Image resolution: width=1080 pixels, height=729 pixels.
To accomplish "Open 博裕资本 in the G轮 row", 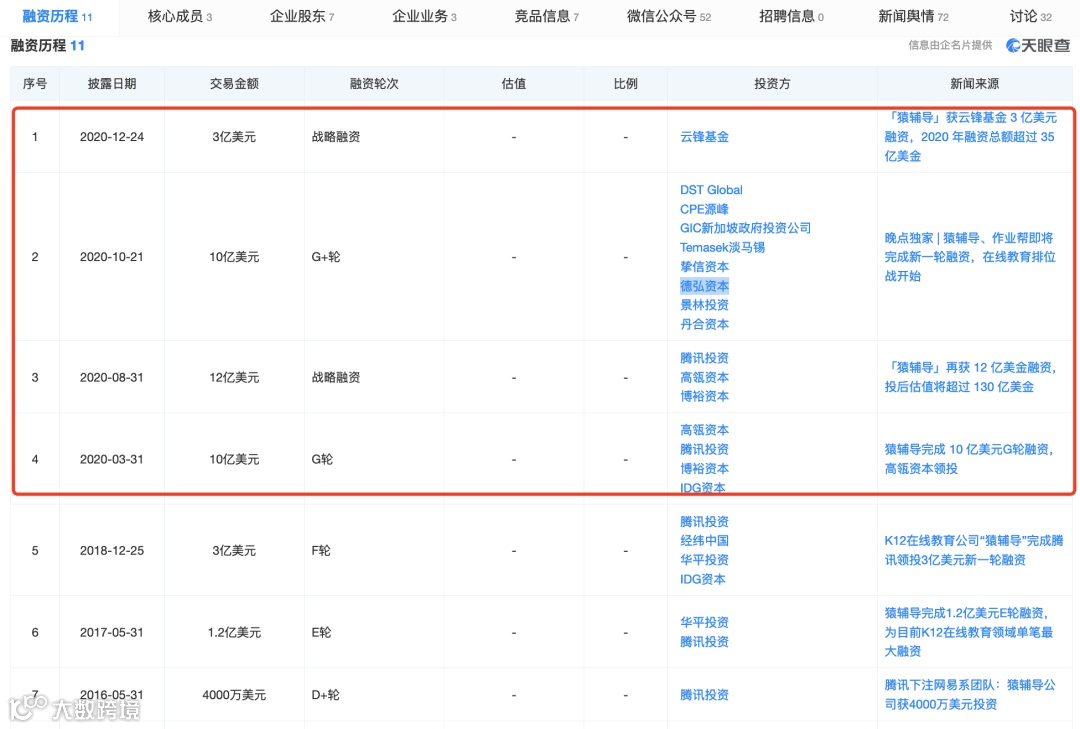I will coord(704,469).
